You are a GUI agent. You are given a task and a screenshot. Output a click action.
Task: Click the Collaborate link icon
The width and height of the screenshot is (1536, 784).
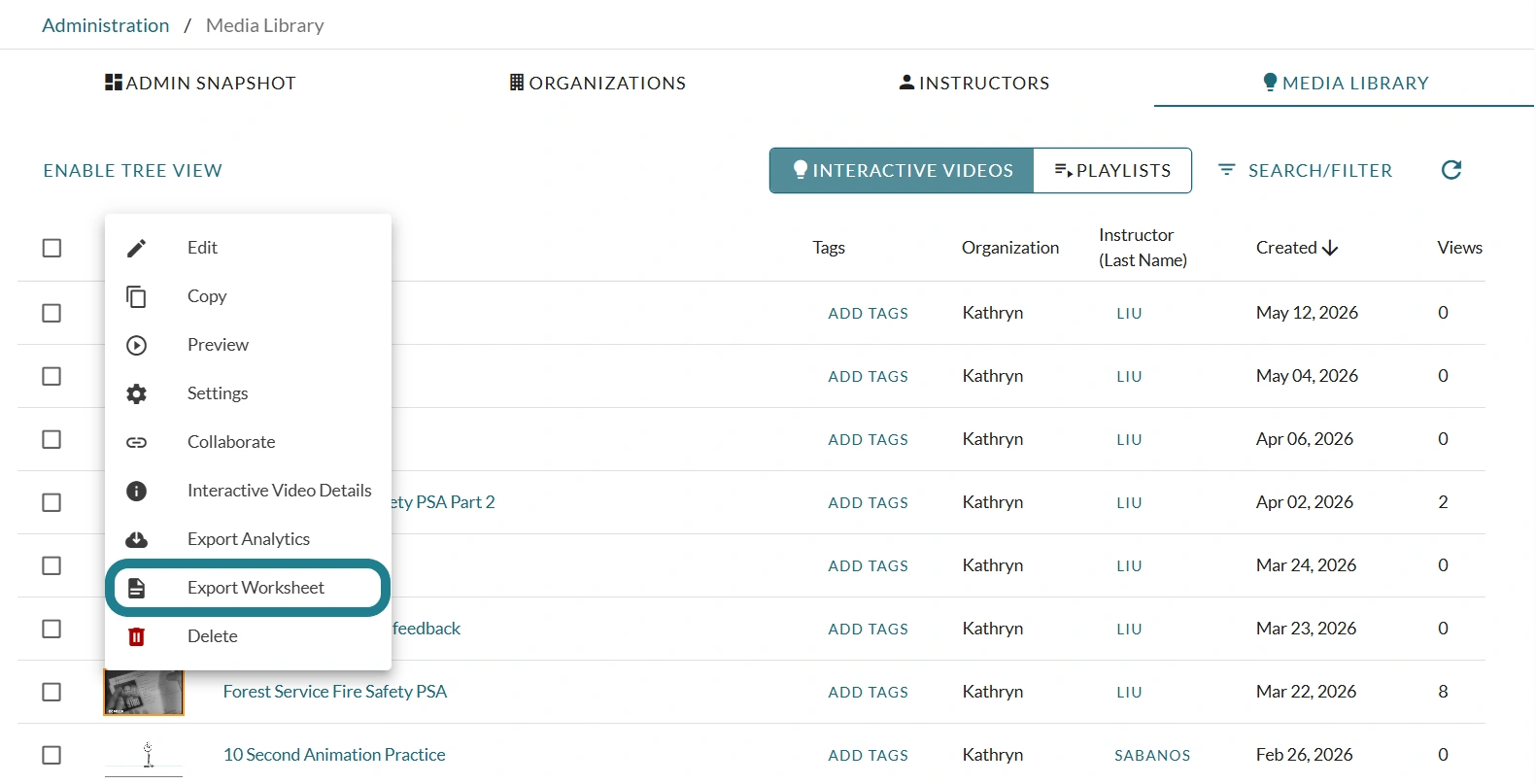pyautogui.click(x=137, y=442)
